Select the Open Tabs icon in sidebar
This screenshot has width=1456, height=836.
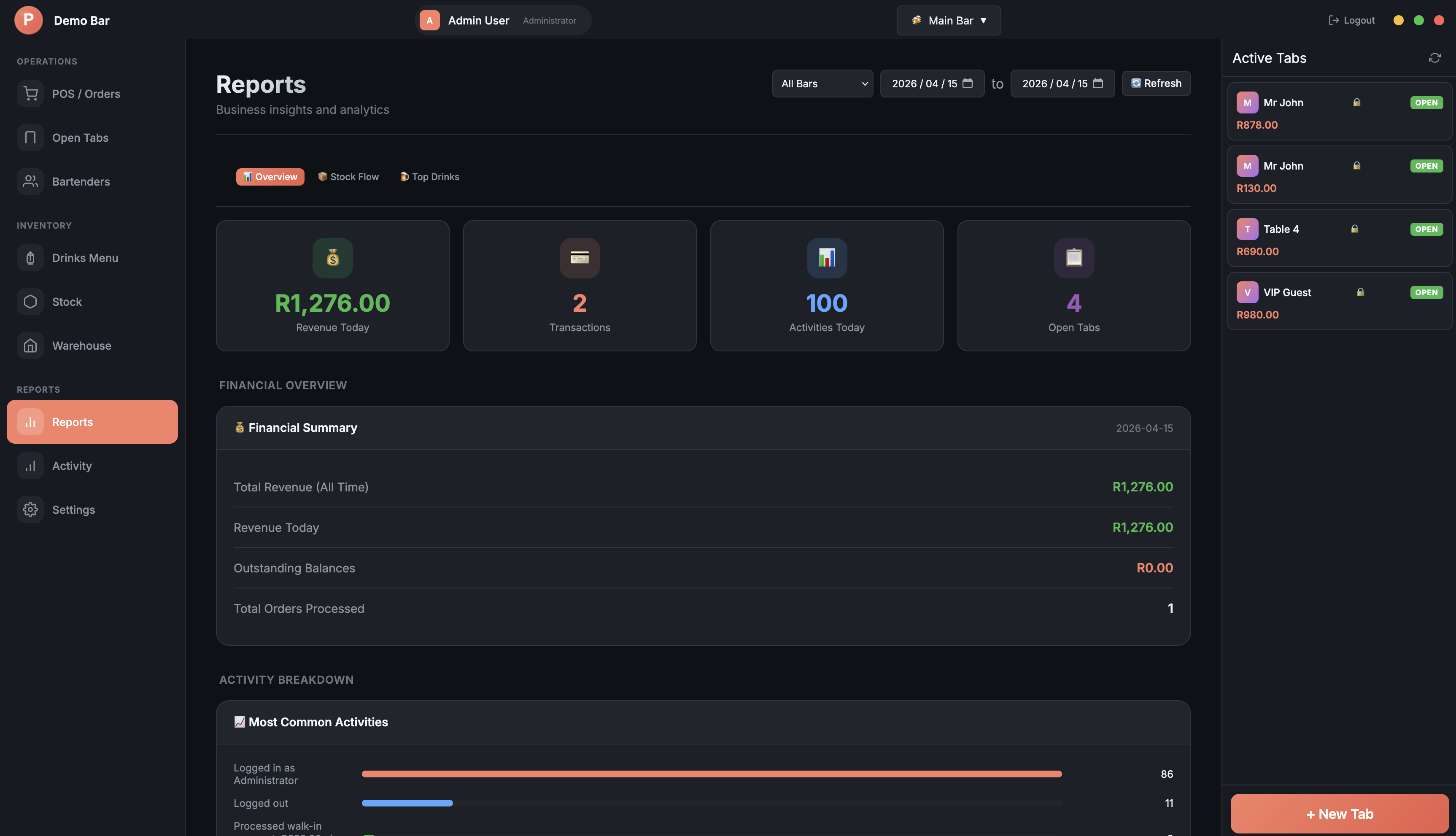click(x=30, y=137)
